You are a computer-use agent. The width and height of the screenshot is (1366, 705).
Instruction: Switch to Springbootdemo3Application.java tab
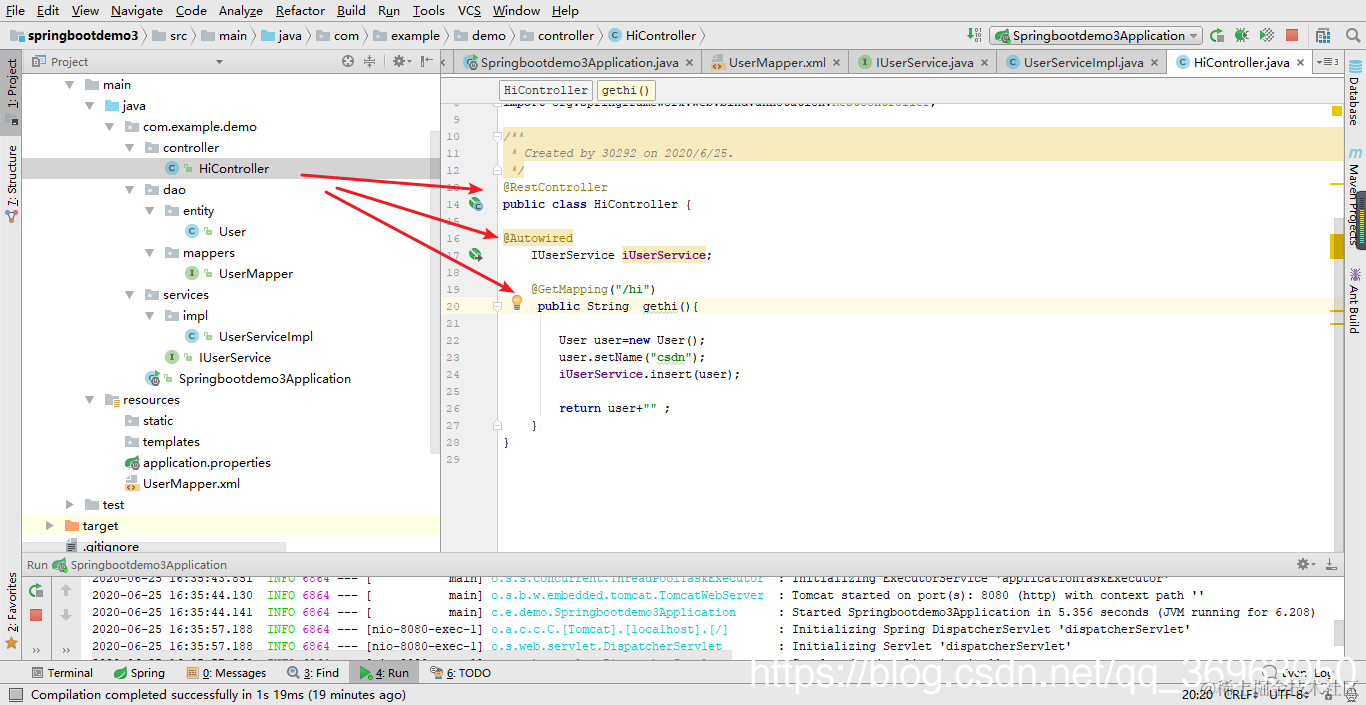pos(579,62)
